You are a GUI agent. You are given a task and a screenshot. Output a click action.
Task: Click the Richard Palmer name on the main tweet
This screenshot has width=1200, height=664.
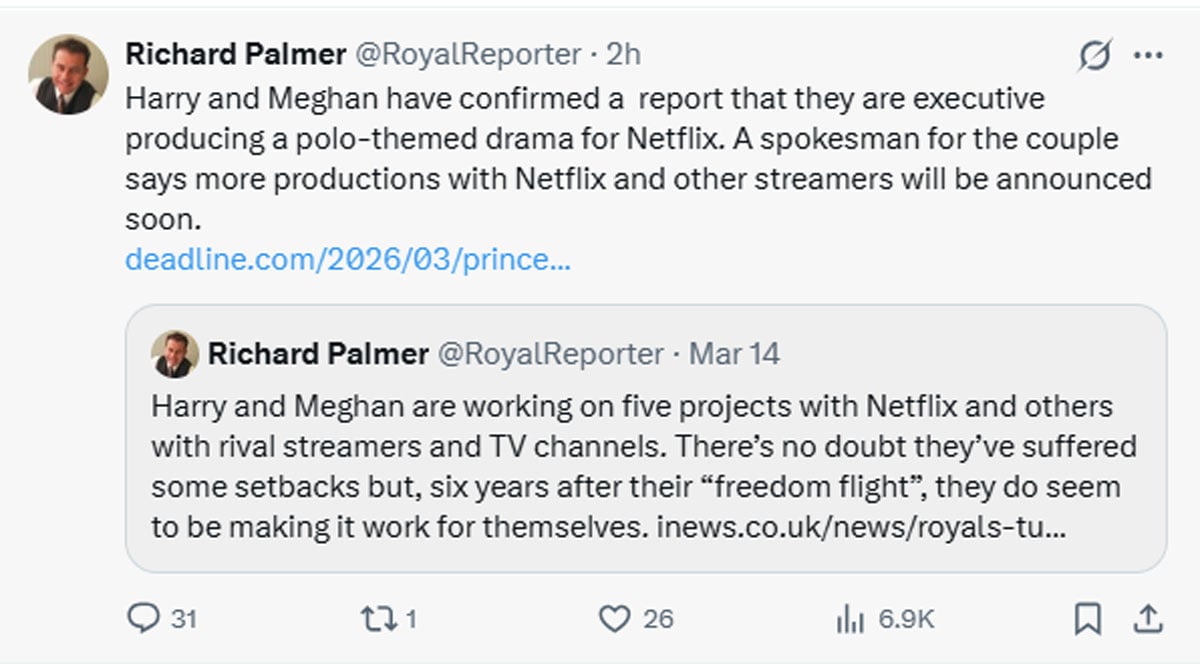pyautogui.click(x=234, y=54)
